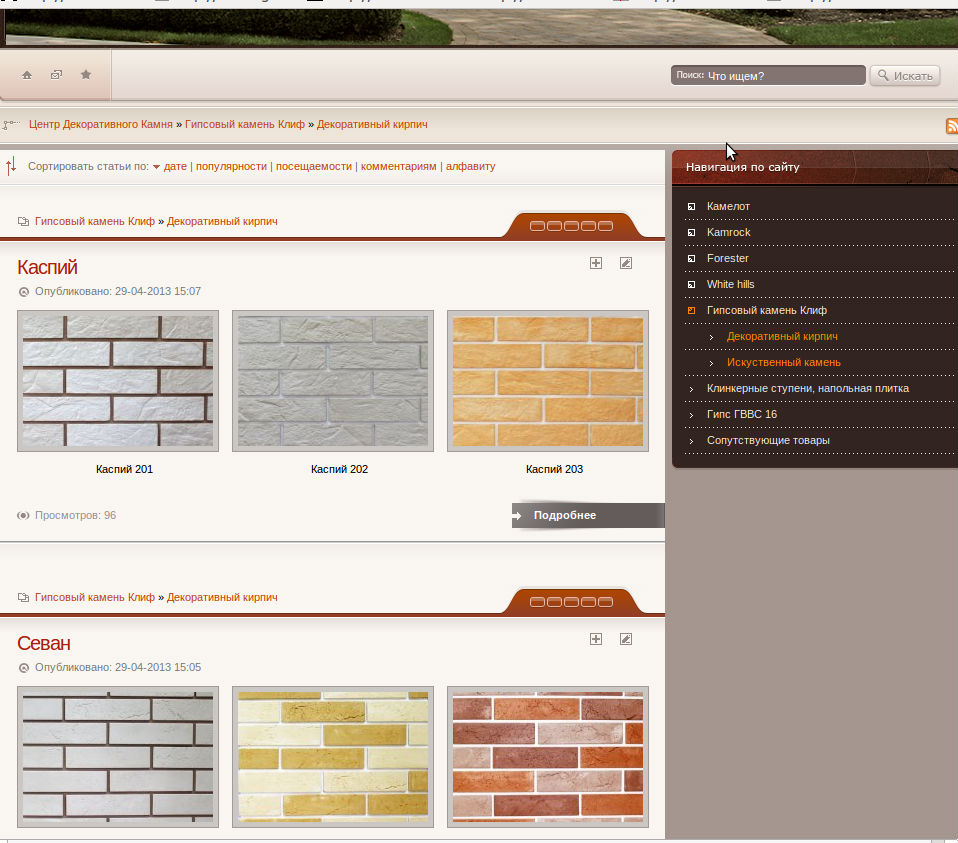
Task: Click the Что ищем? search field
Action: [768, 76]
